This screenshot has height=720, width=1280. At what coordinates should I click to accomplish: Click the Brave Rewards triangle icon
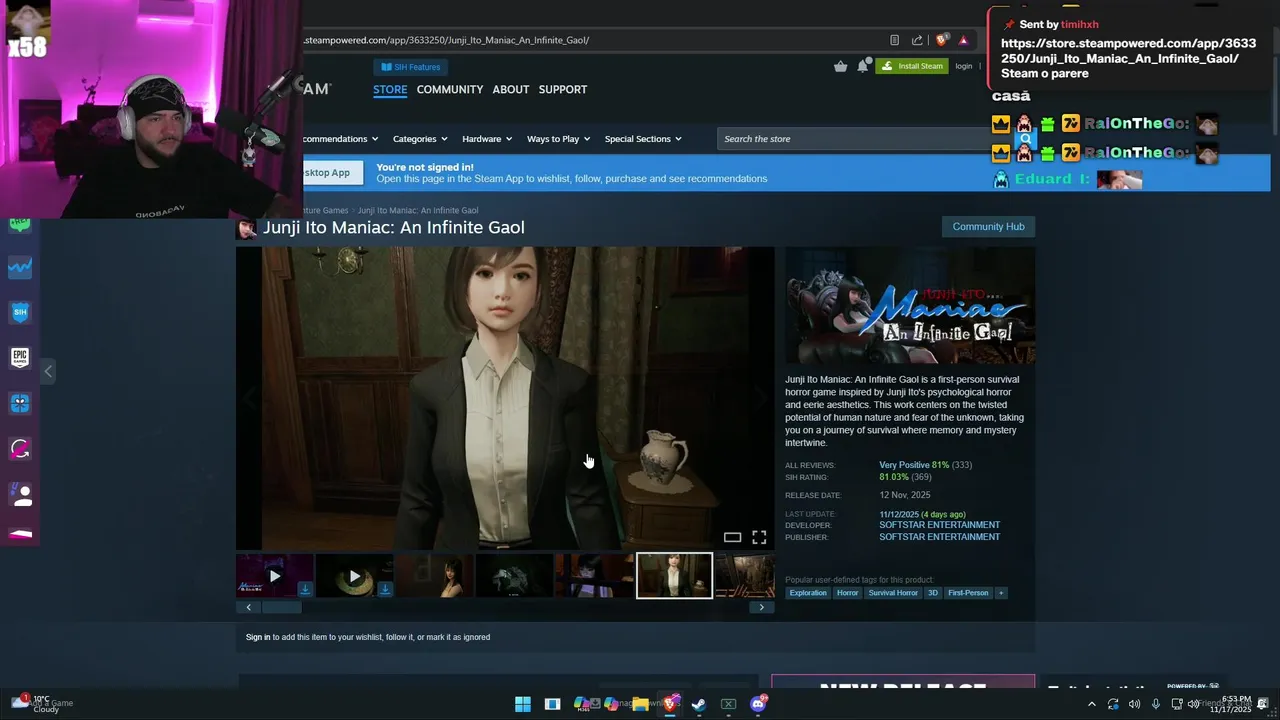tap(963, 40)
